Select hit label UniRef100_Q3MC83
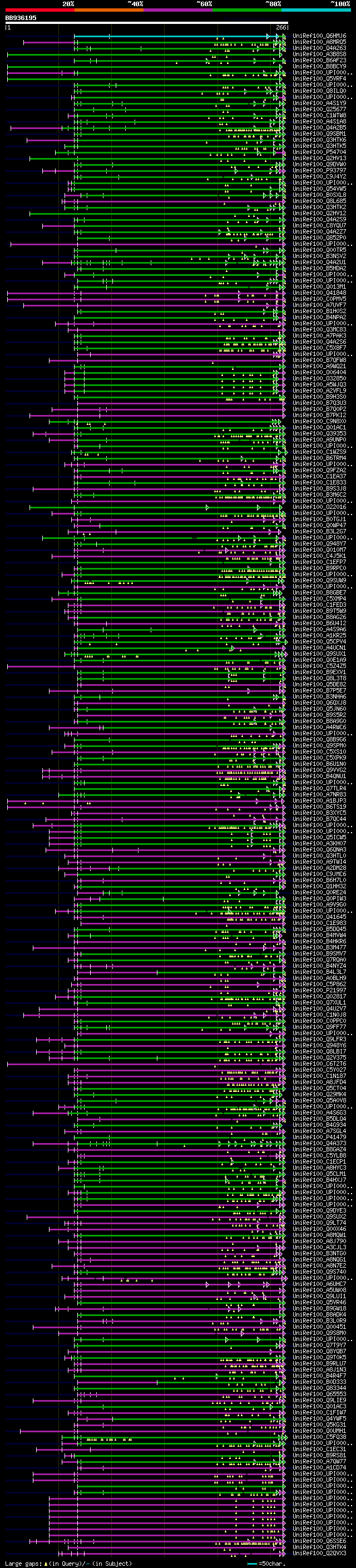 pyautogui.click(x=319, y=329)
